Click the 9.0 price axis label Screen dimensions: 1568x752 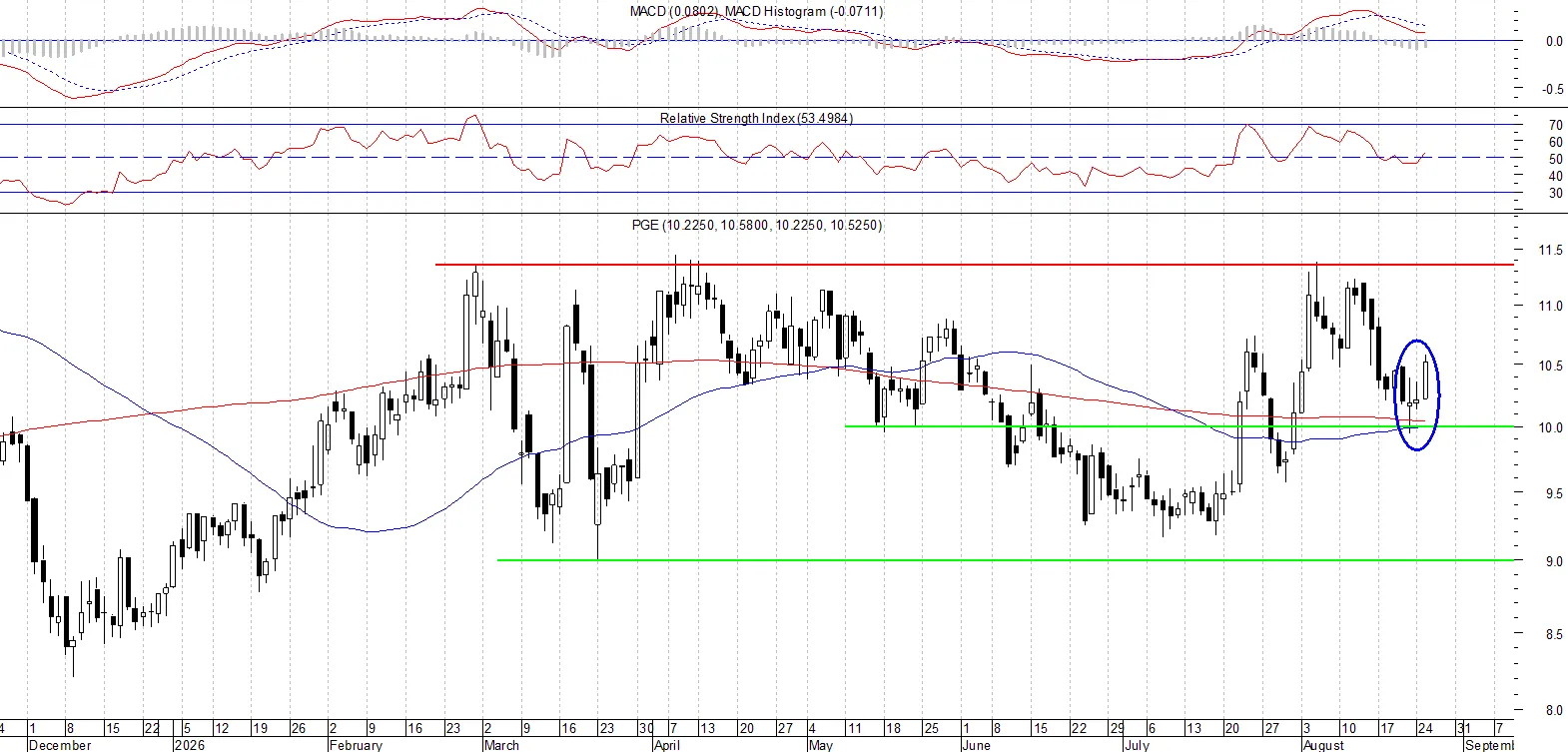point(1553,561)
